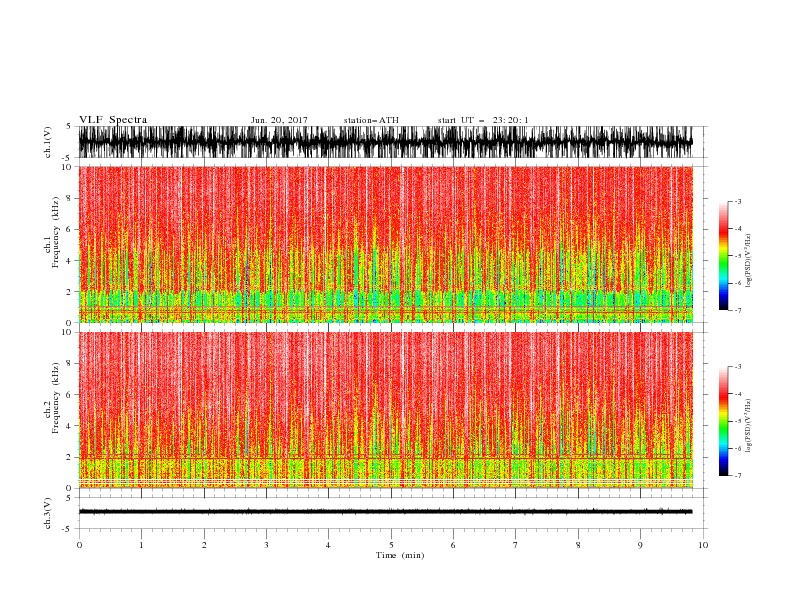The image size is (792, 612).
Task: Click the "ch.3(V)" waveform axis label
Action: click(x=48, y=513)
